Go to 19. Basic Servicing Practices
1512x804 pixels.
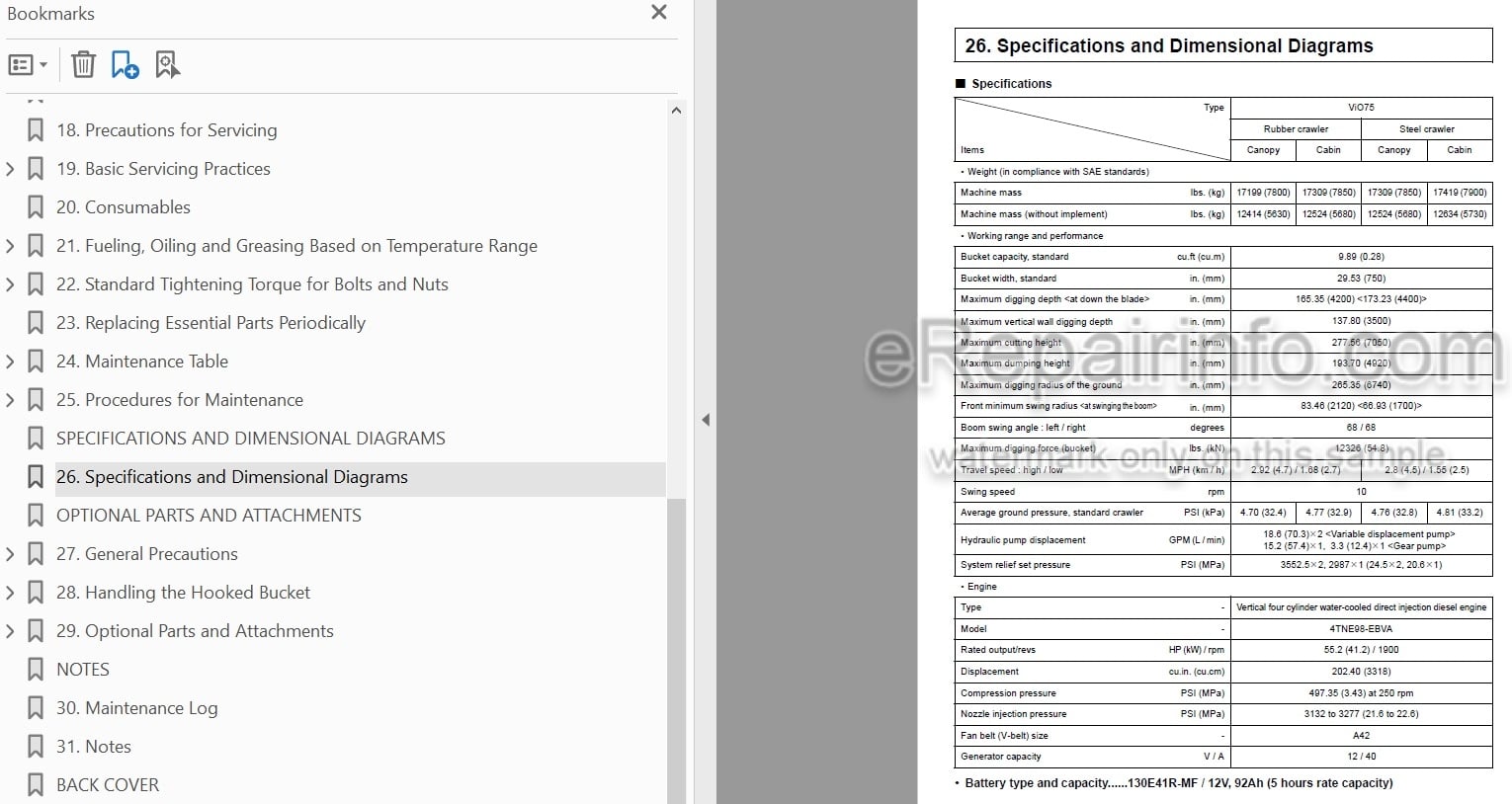[x=163, y=169]
